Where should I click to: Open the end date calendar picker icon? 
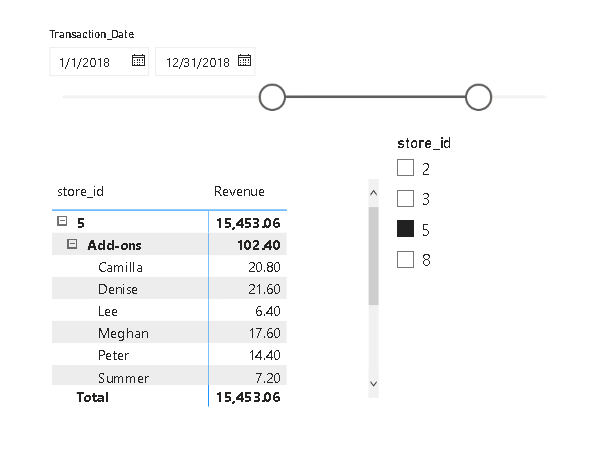(x=244, y=60)
